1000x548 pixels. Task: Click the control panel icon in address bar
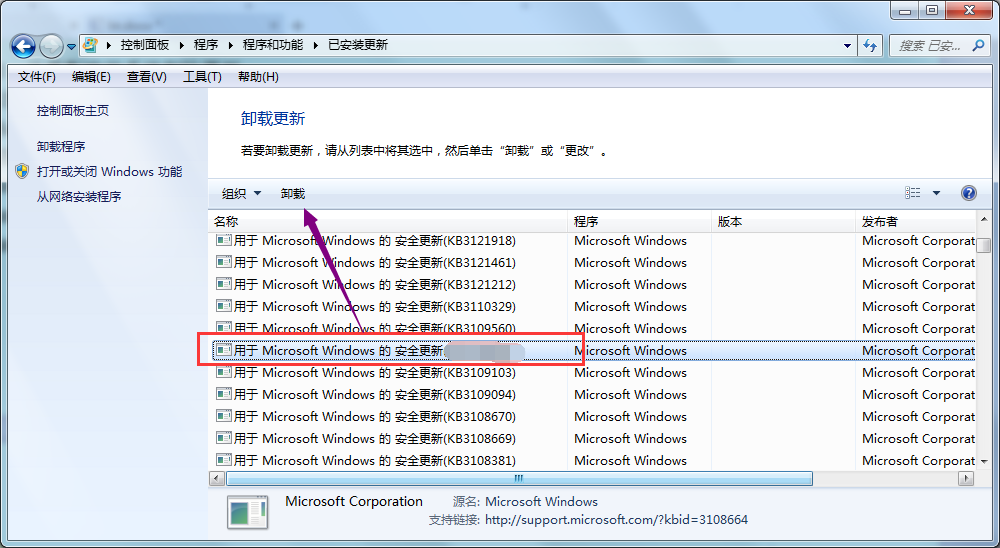pos(91,46)
